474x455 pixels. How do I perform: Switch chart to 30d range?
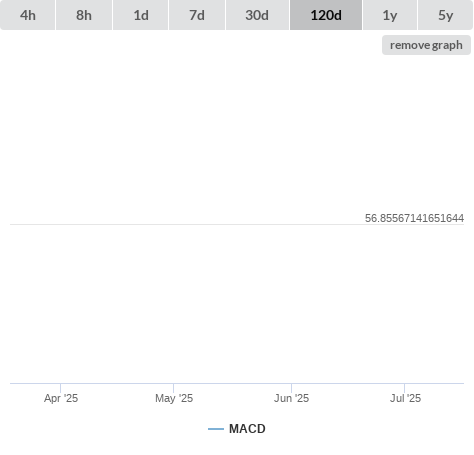pyautogui.click(x=257, y=15)
